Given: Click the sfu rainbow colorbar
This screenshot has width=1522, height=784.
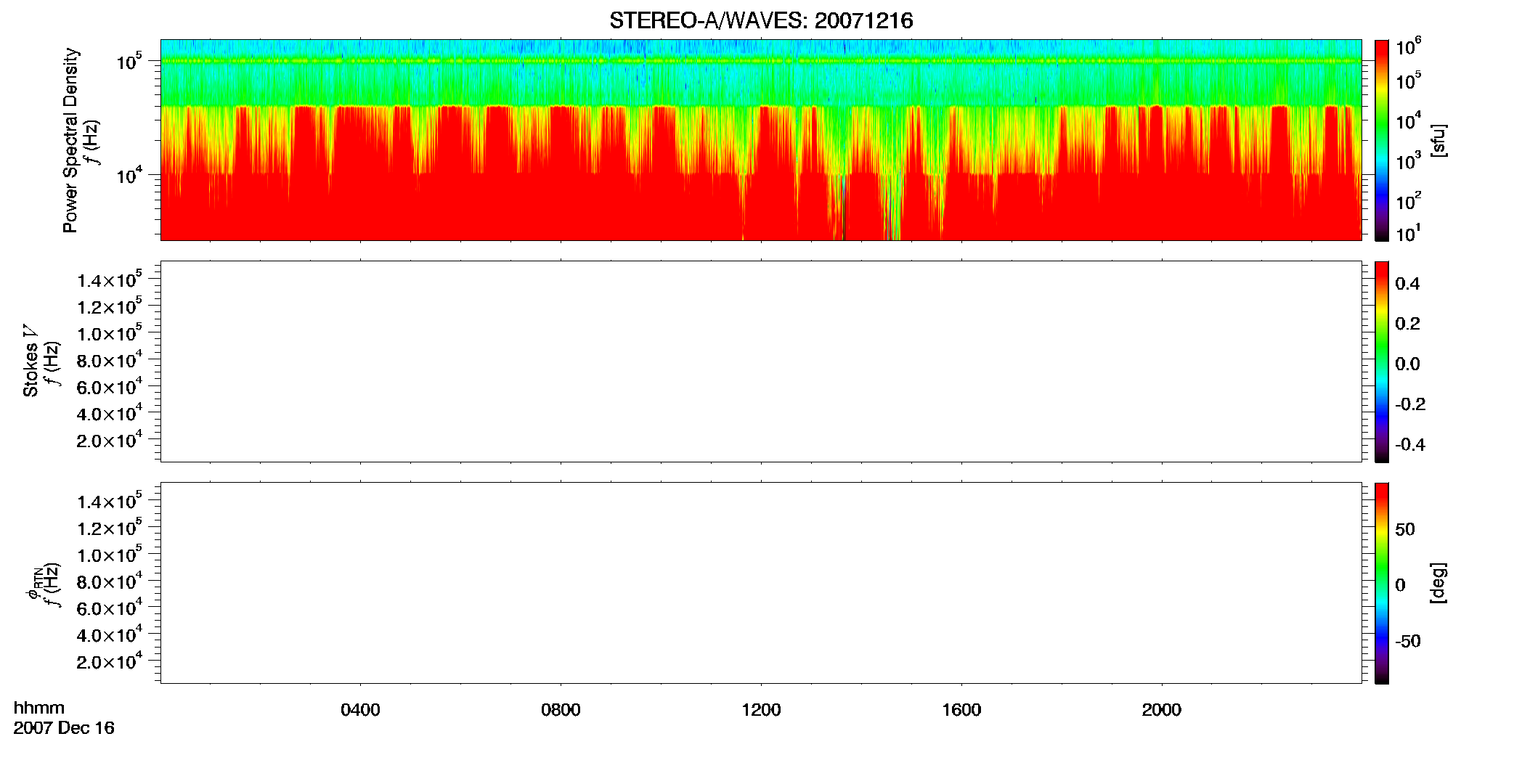Looking at the screenshot, I should pyautogui.click(x=1382, y=139).
